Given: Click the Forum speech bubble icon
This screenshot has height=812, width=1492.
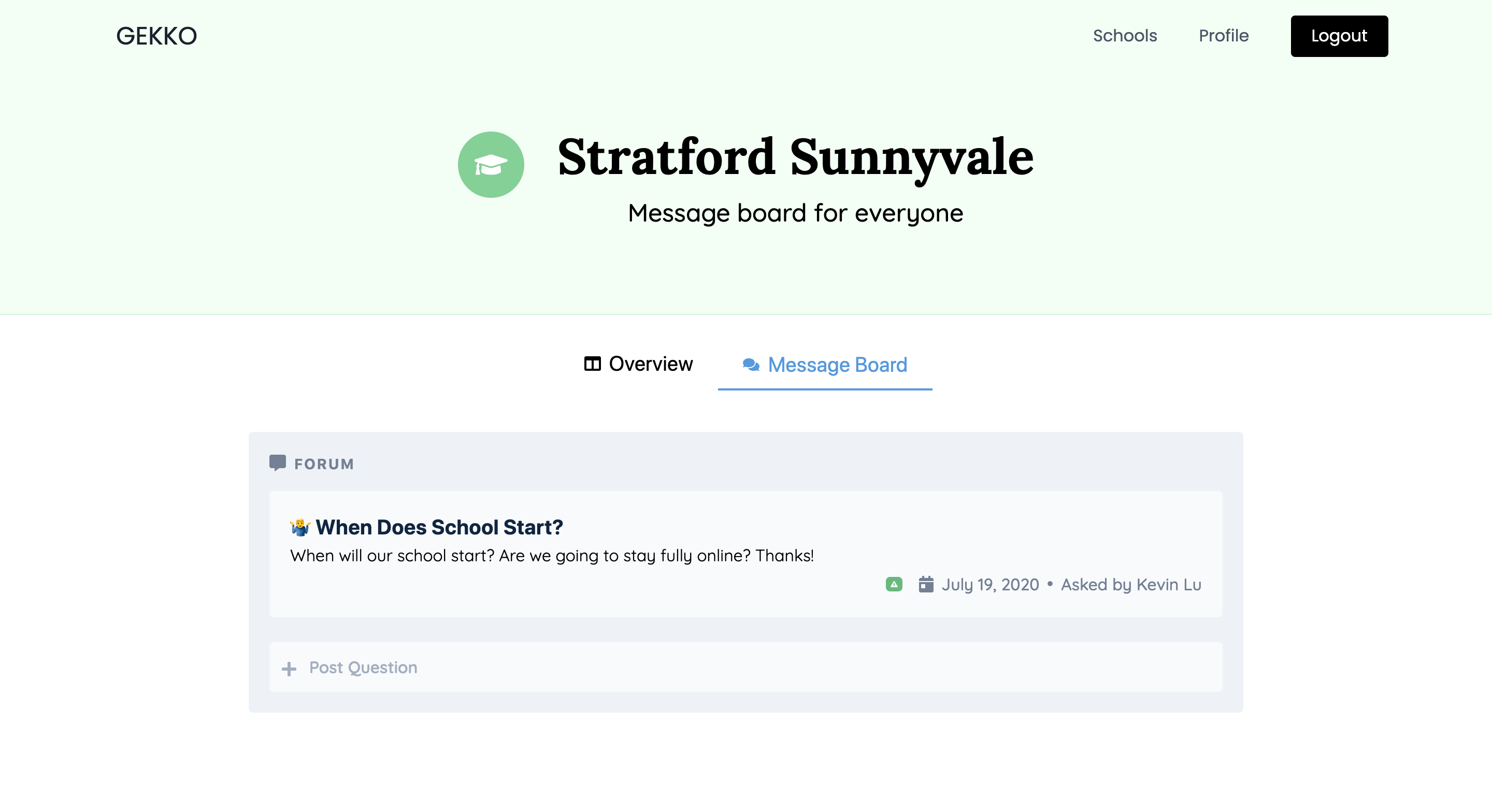Looking at the screenshot, I should (278, 463).
